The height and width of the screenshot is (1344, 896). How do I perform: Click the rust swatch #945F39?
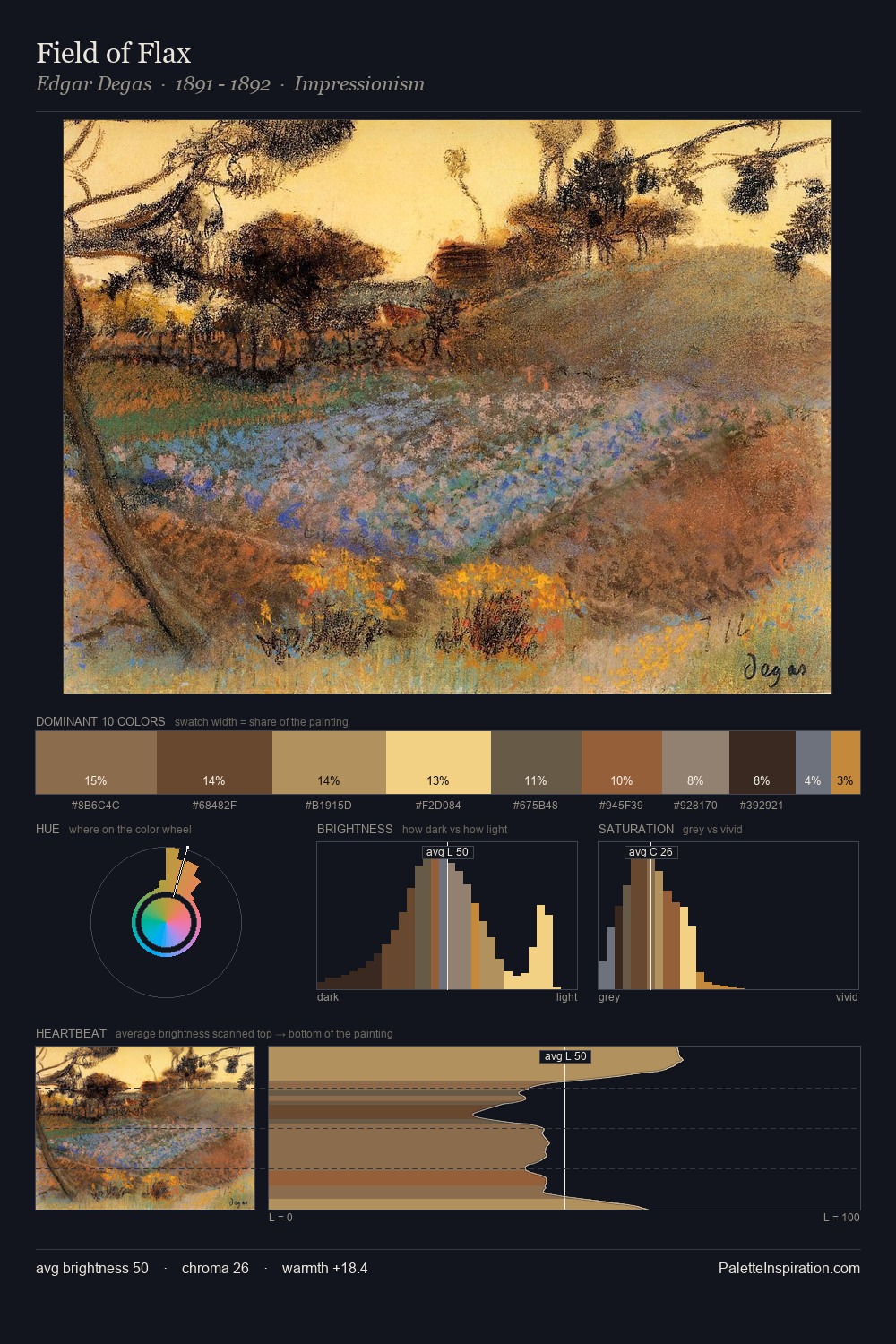click(622, 762)
